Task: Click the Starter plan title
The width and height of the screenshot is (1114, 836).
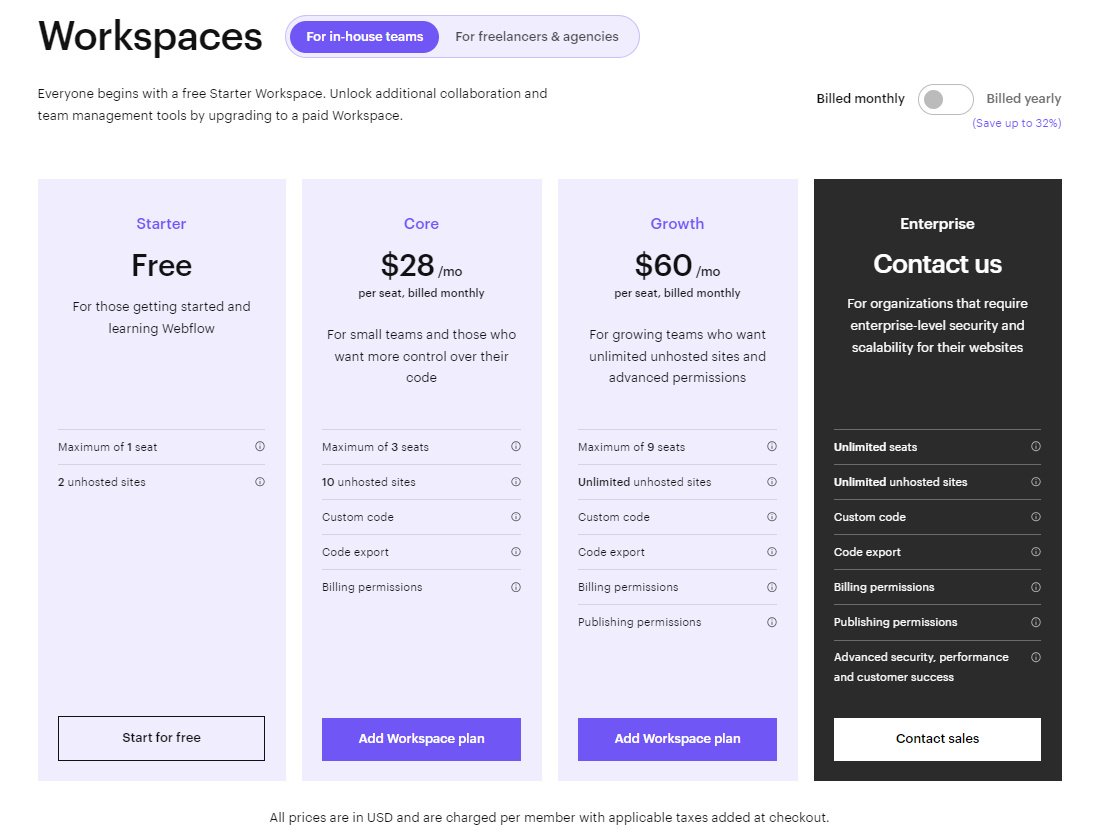Action: tap(161, 224)
